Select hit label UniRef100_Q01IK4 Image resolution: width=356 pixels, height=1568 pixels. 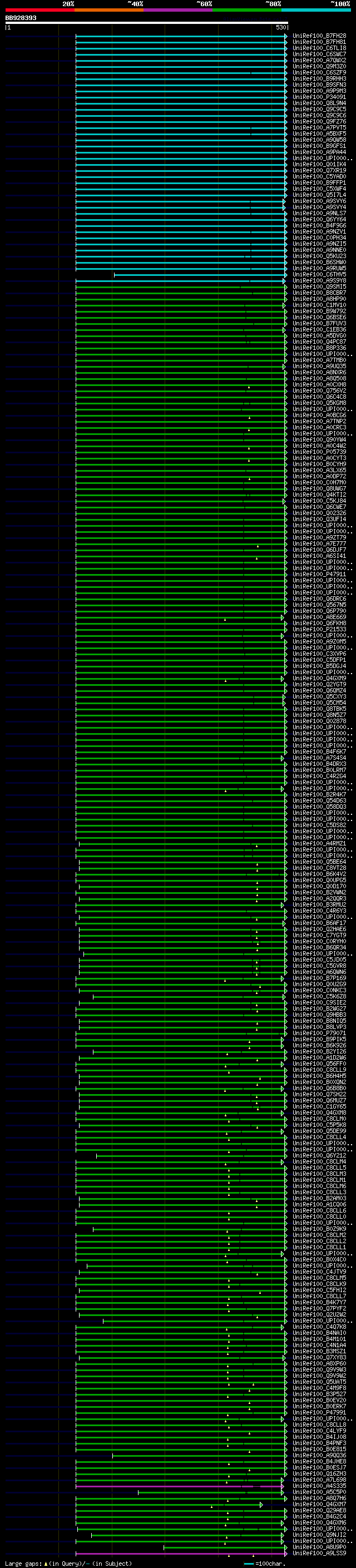click(319, 164)
